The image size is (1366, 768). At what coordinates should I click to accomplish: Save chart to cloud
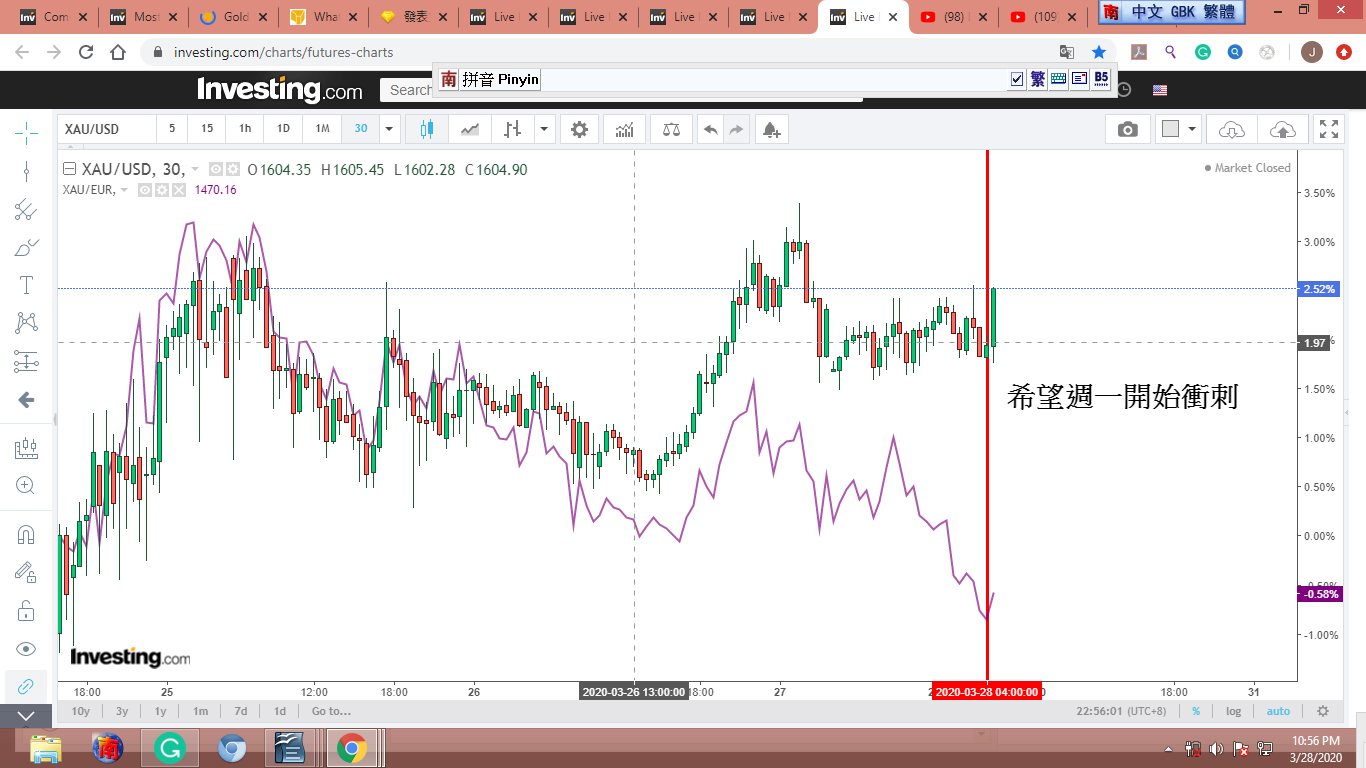point(1282,129)
